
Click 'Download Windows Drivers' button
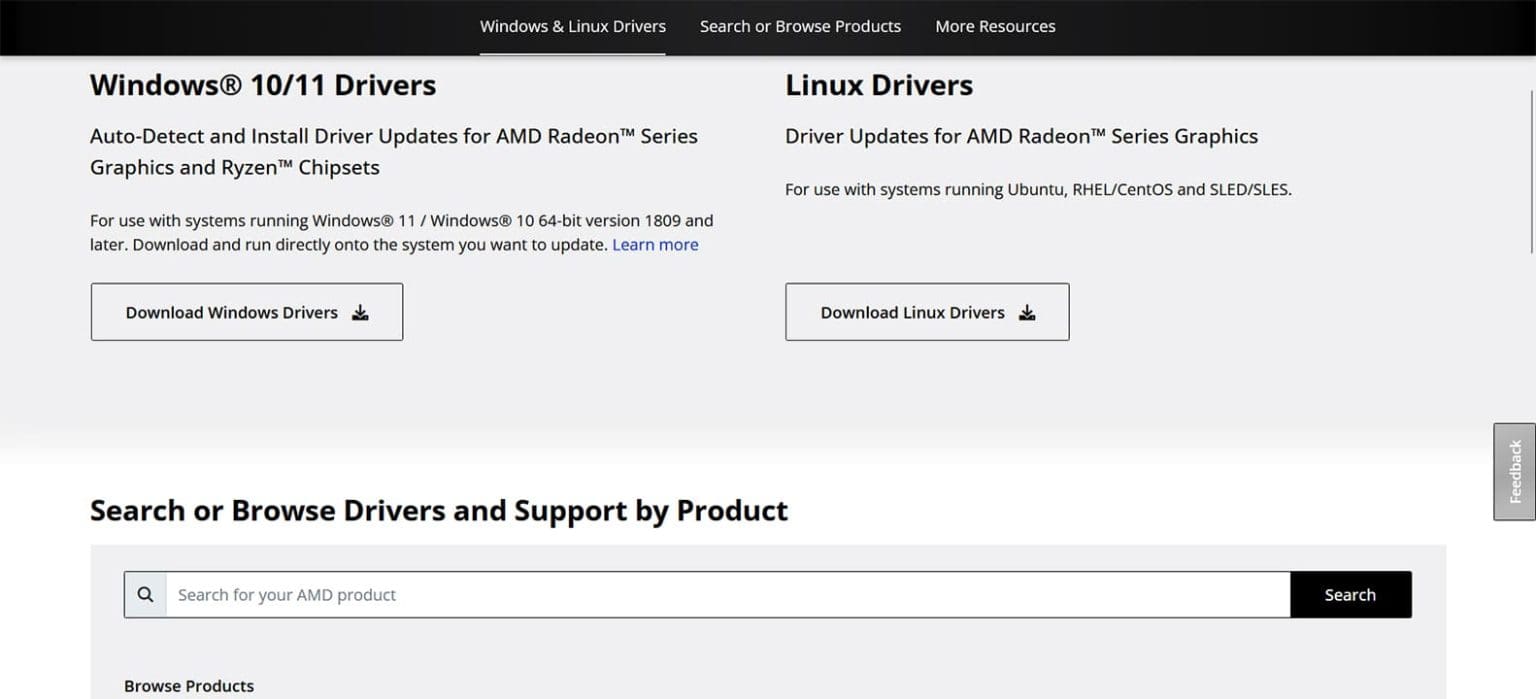pos(246,312)
